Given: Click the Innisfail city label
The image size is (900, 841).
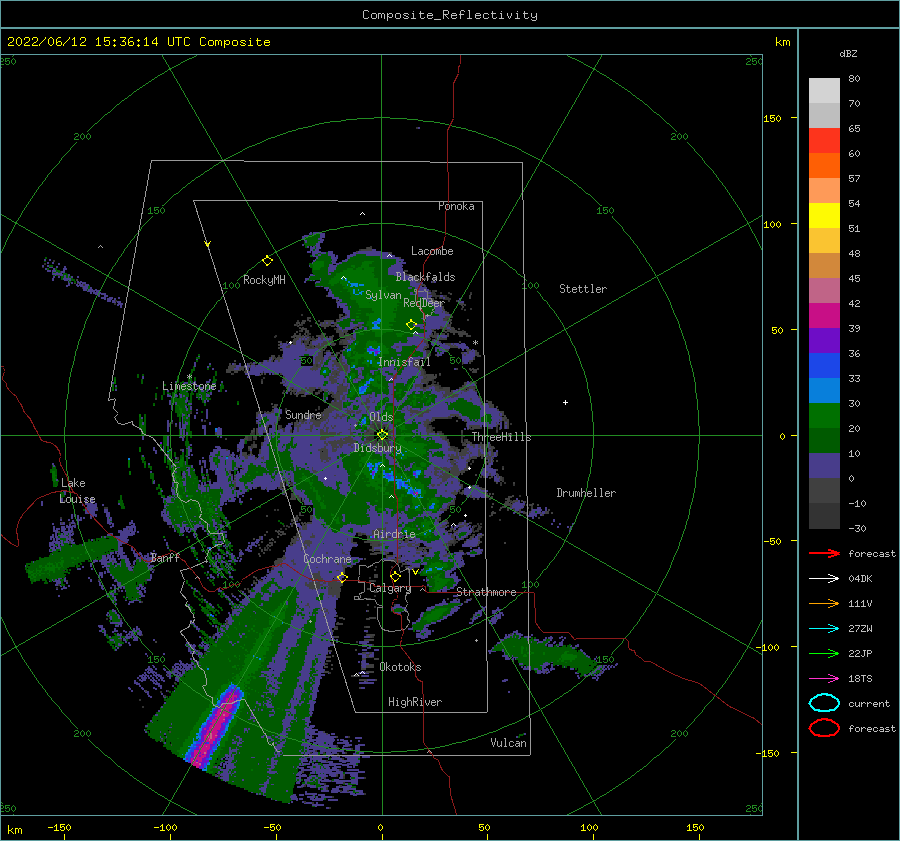Looking at the screenshot, I should (x=404, y=362).
